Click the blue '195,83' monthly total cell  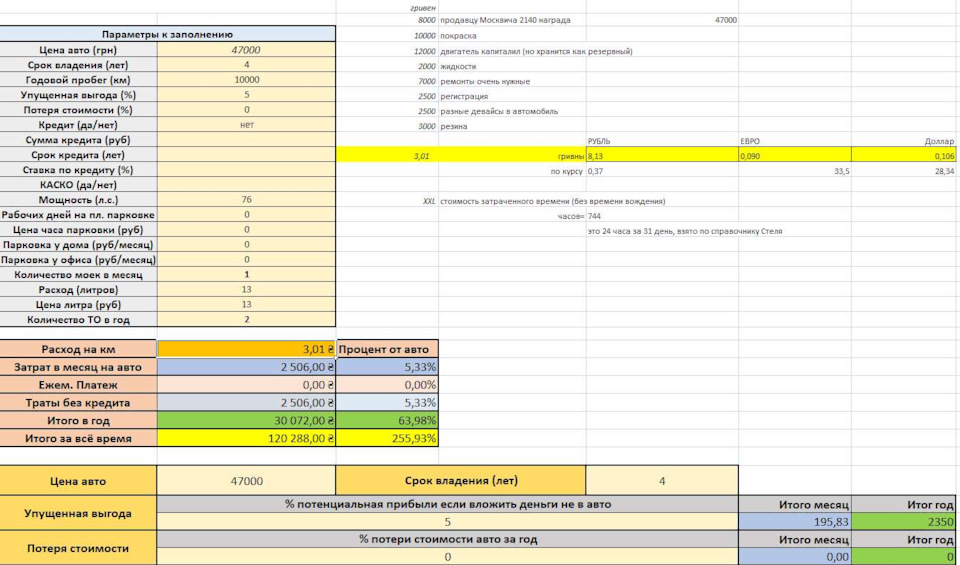(x=795, y=522)
